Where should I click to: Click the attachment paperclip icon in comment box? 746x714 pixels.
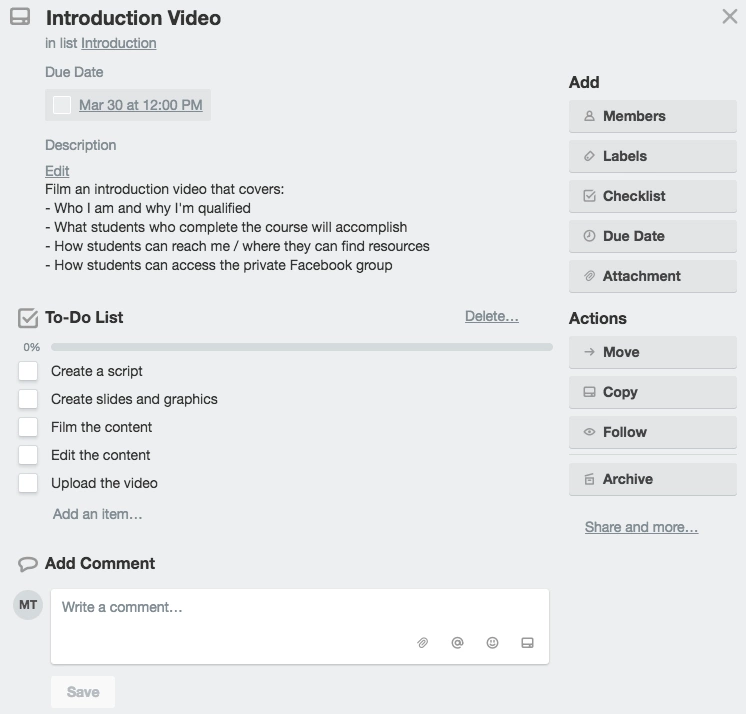coord(423,643)
